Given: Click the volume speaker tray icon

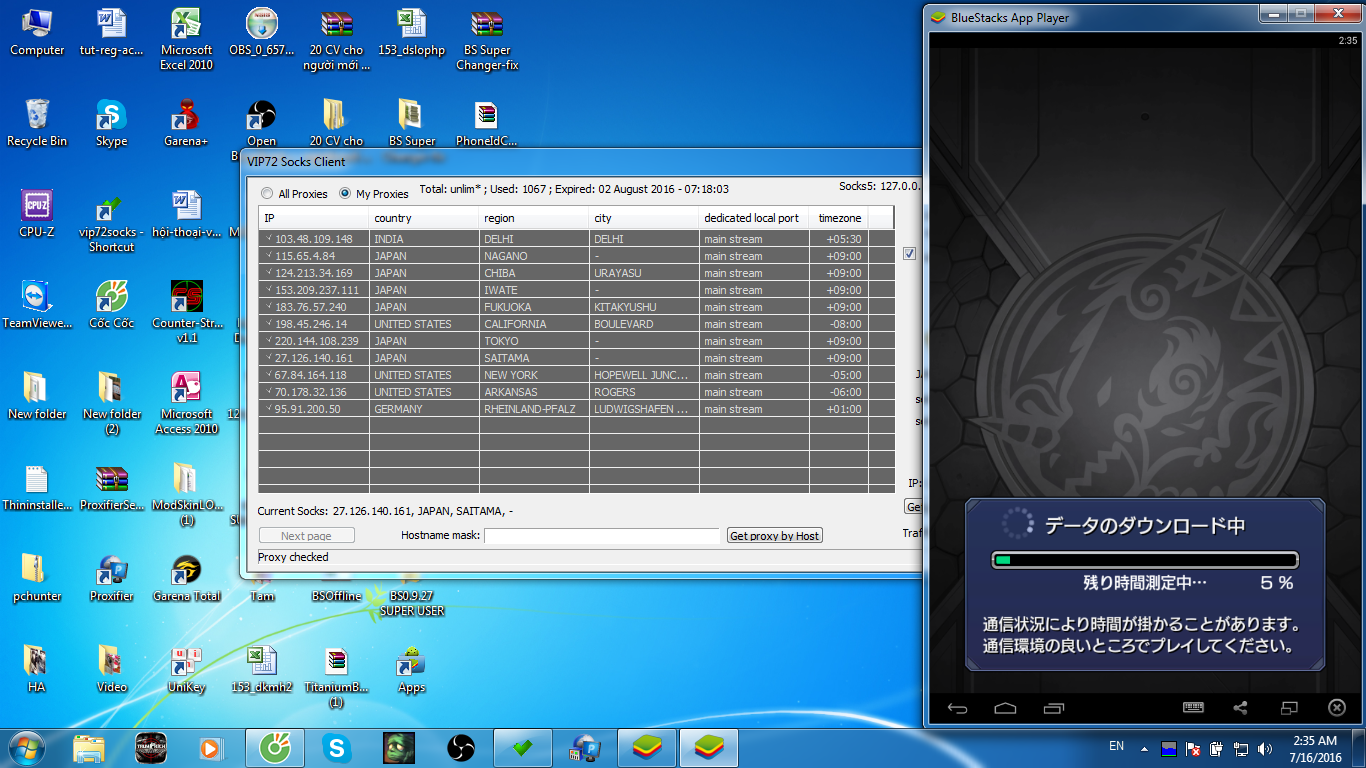Looking at the screenshot, I should click(1264, 748).
